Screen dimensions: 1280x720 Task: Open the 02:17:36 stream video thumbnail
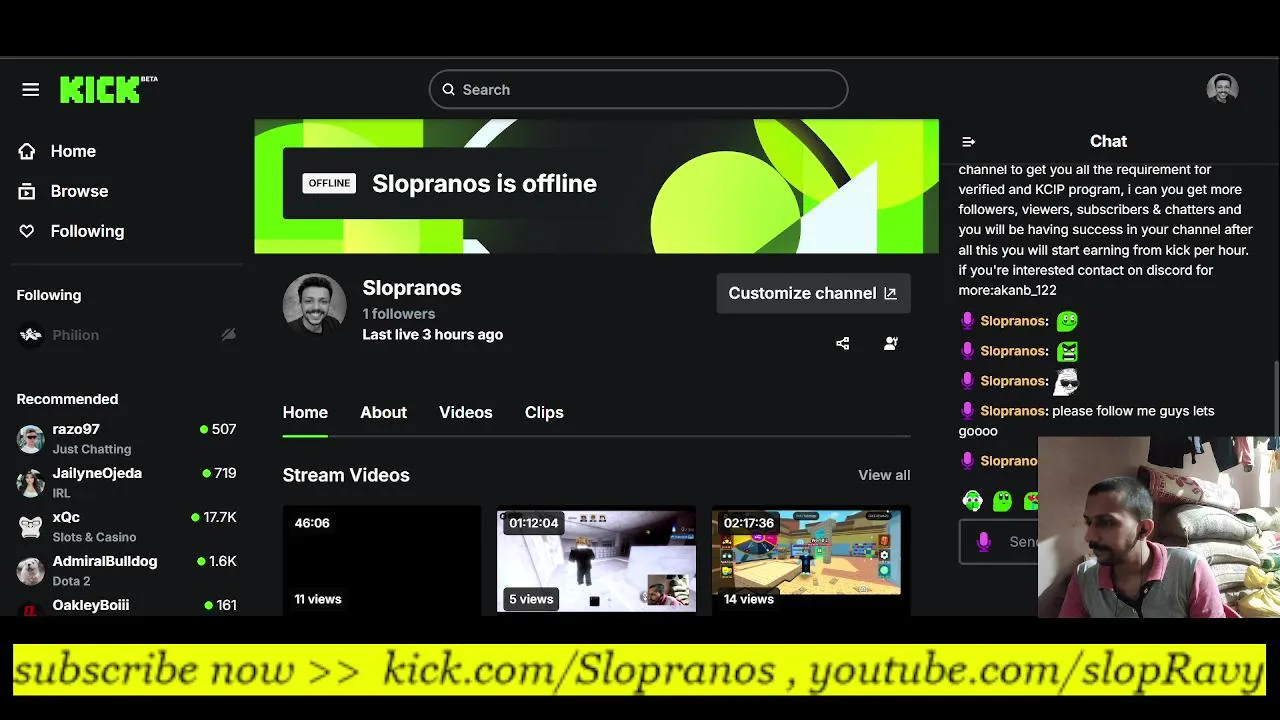pos(811,561)
